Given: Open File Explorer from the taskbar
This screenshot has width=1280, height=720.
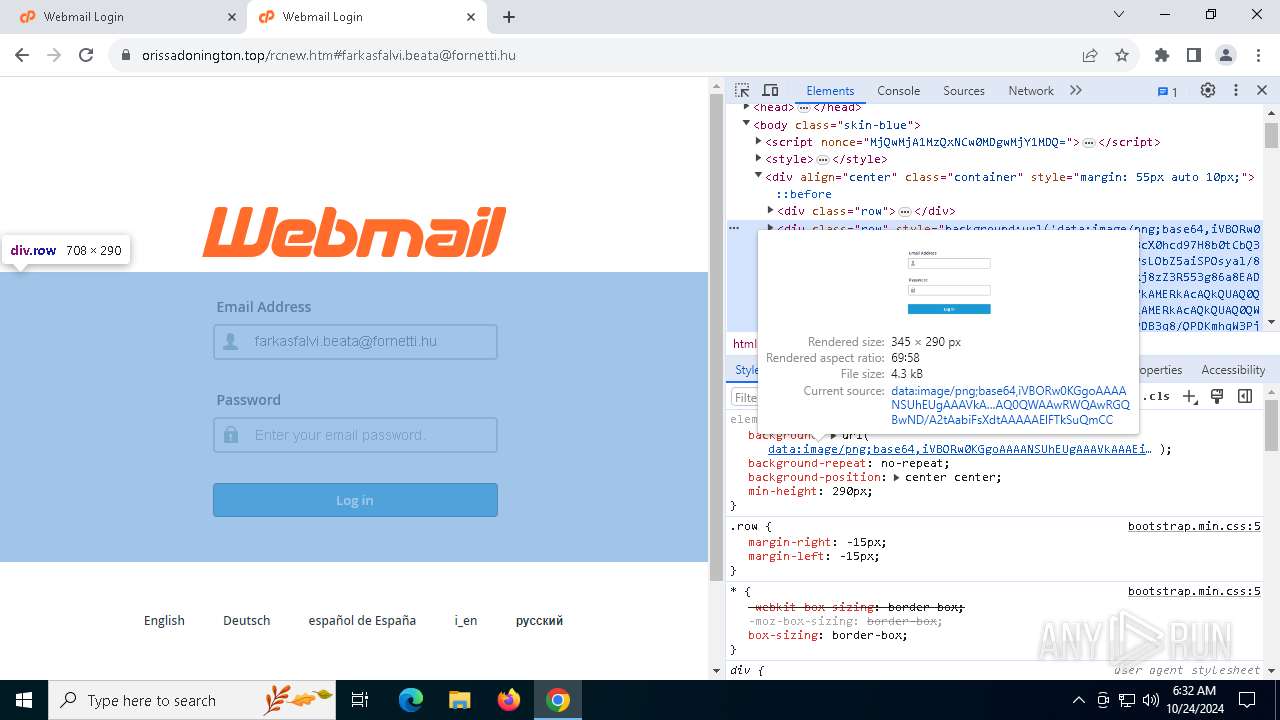Looking at the screenshot, I should 459,700.
